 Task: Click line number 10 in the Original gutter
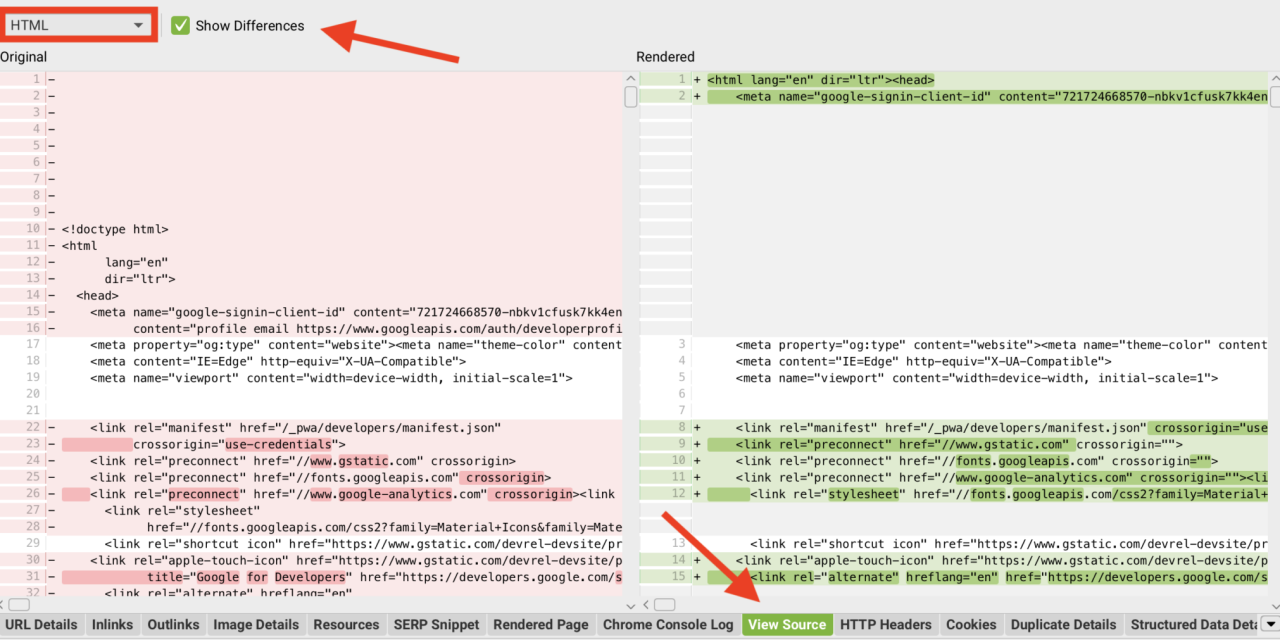pyautogui.click(x=35, y=229)
